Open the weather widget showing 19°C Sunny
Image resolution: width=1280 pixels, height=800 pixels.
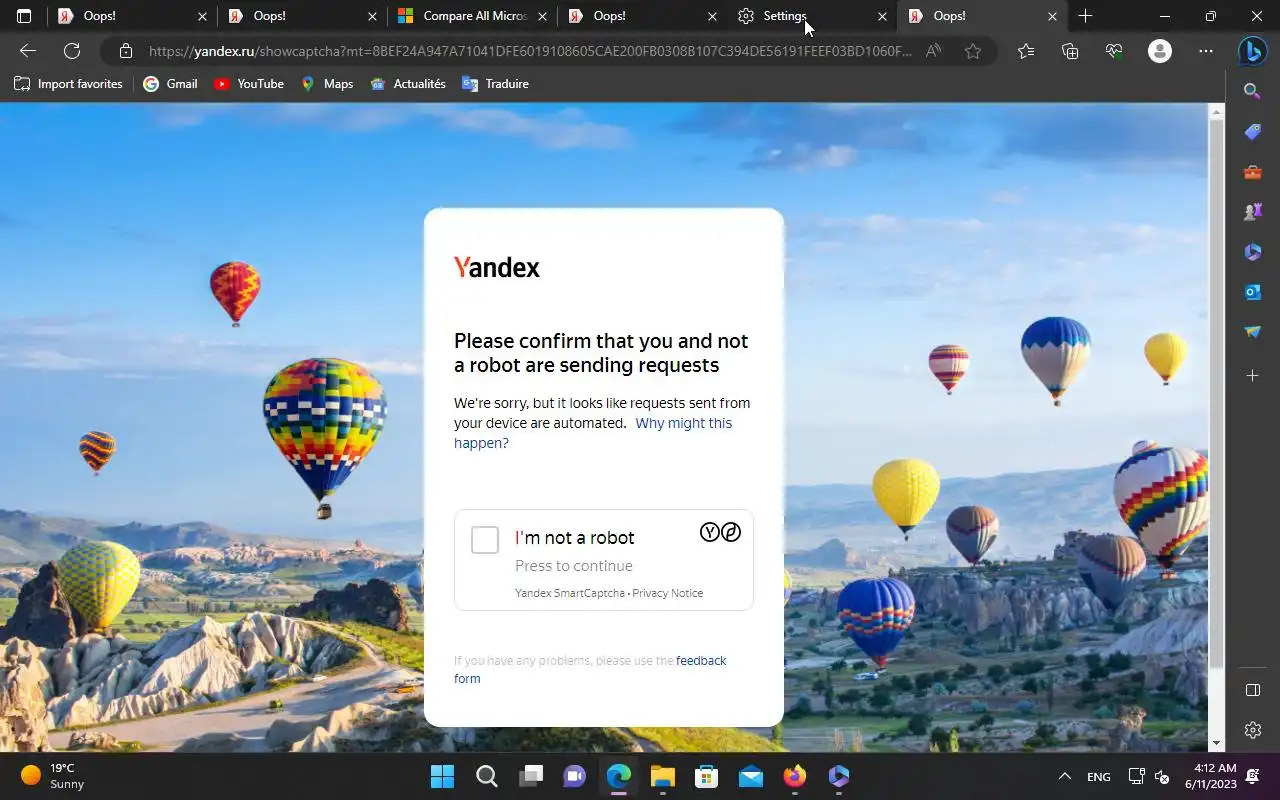pos(55,776)
